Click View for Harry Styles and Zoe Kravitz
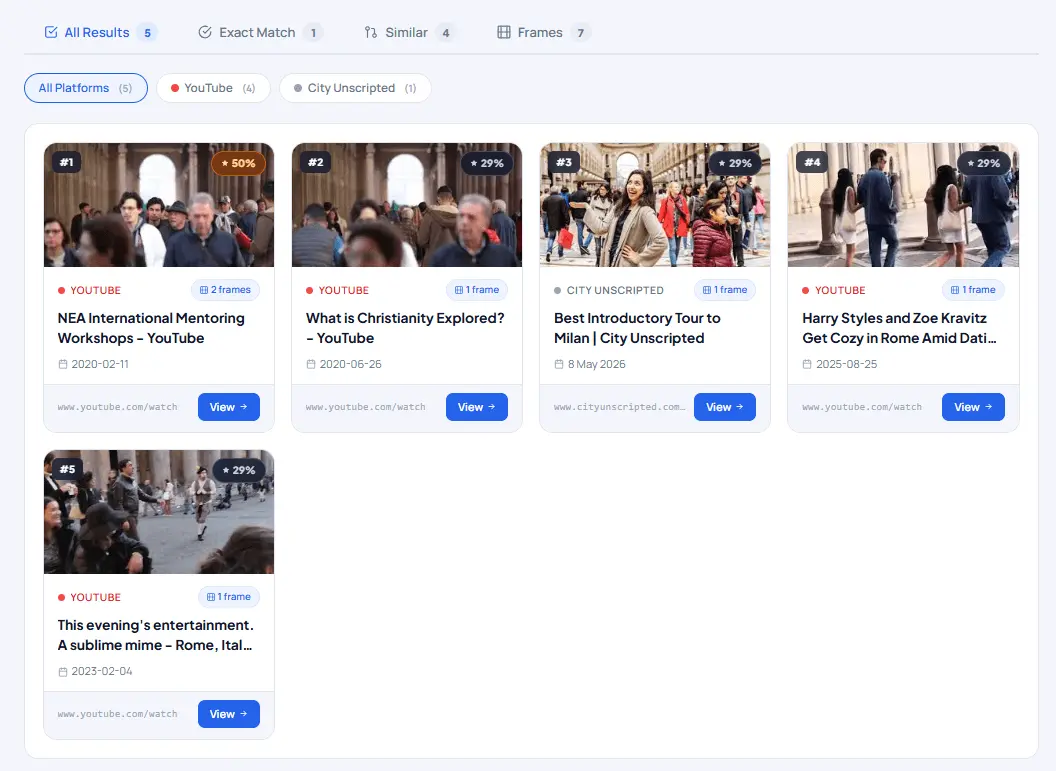1056x771 pixels. pos(973,407)
